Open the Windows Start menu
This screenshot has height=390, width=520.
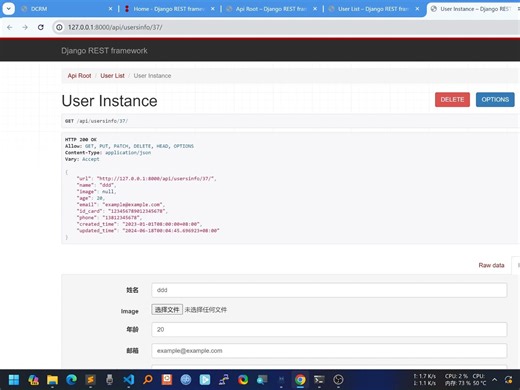pyautogui.click(x=14, y=380)
